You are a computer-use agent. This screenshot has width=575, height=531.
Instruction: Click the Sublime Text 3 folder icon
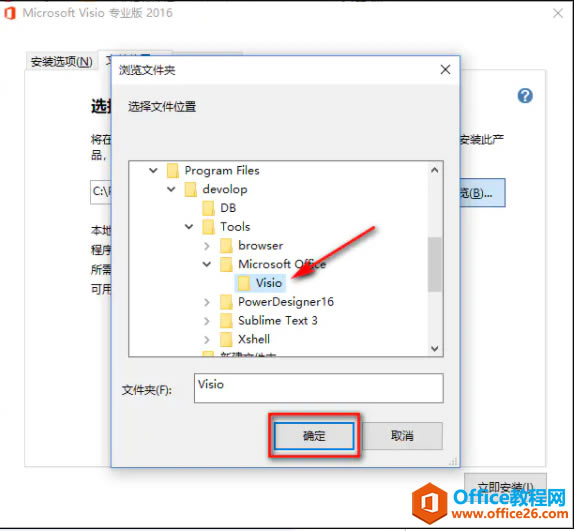coord(226,321)
